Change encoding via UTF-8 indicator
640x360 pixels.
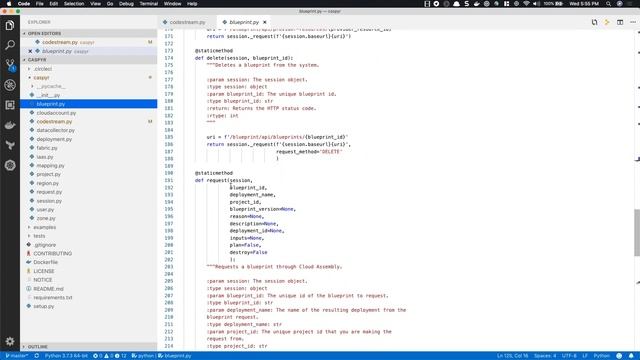[x=569, y=356]
